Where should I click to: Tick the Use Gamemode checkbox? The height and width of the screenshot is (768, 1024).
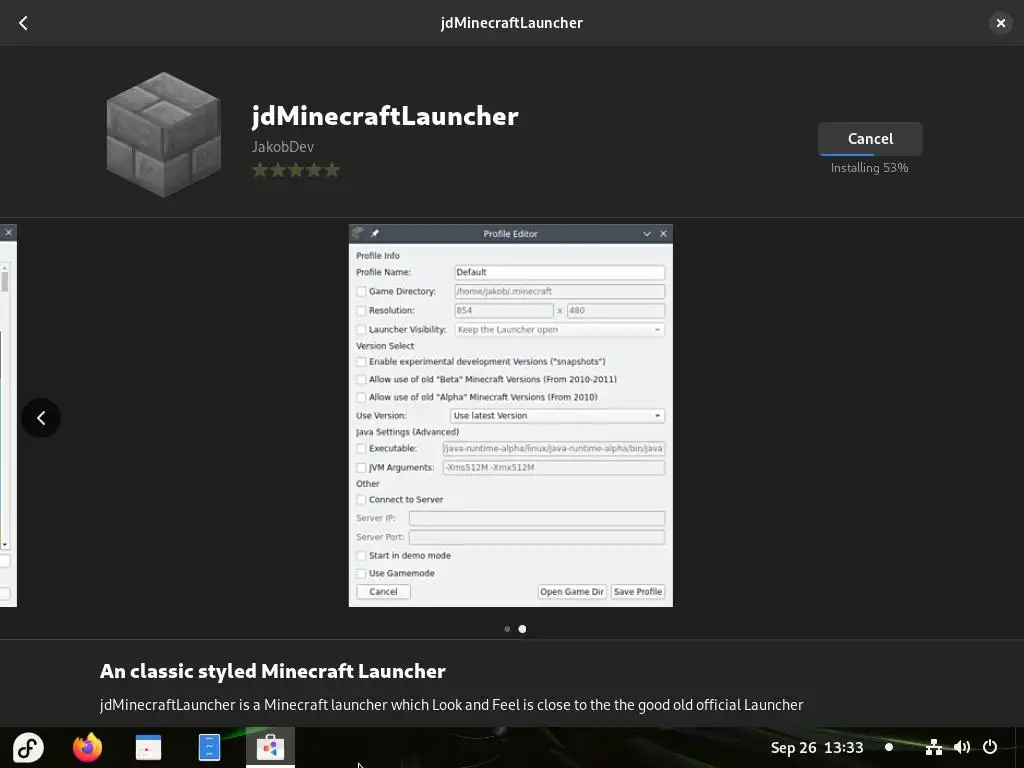[x=361, y=573]
